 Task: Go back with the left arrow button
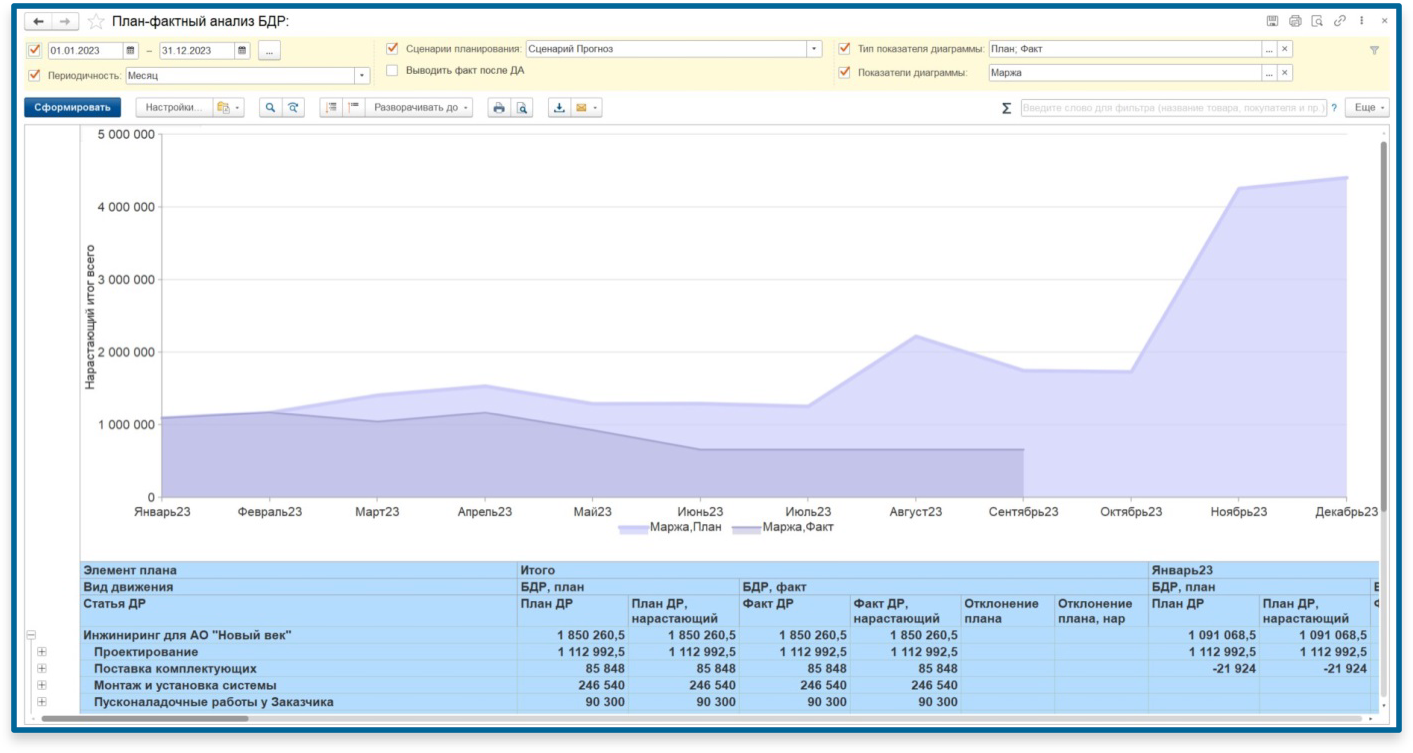pos(38,21)
